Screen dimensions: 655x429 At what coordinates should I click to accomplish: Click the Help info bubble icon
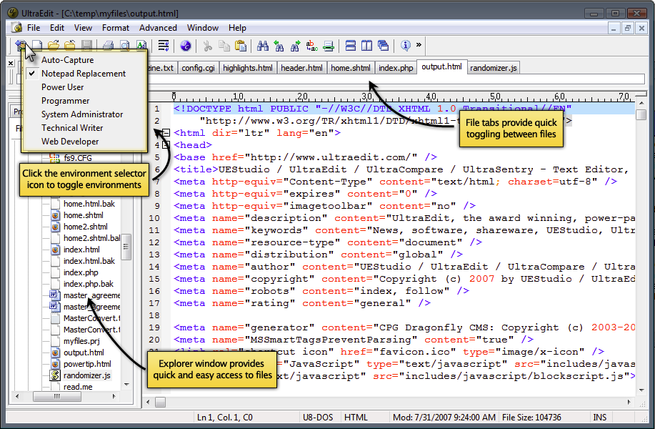coord(405,46)
